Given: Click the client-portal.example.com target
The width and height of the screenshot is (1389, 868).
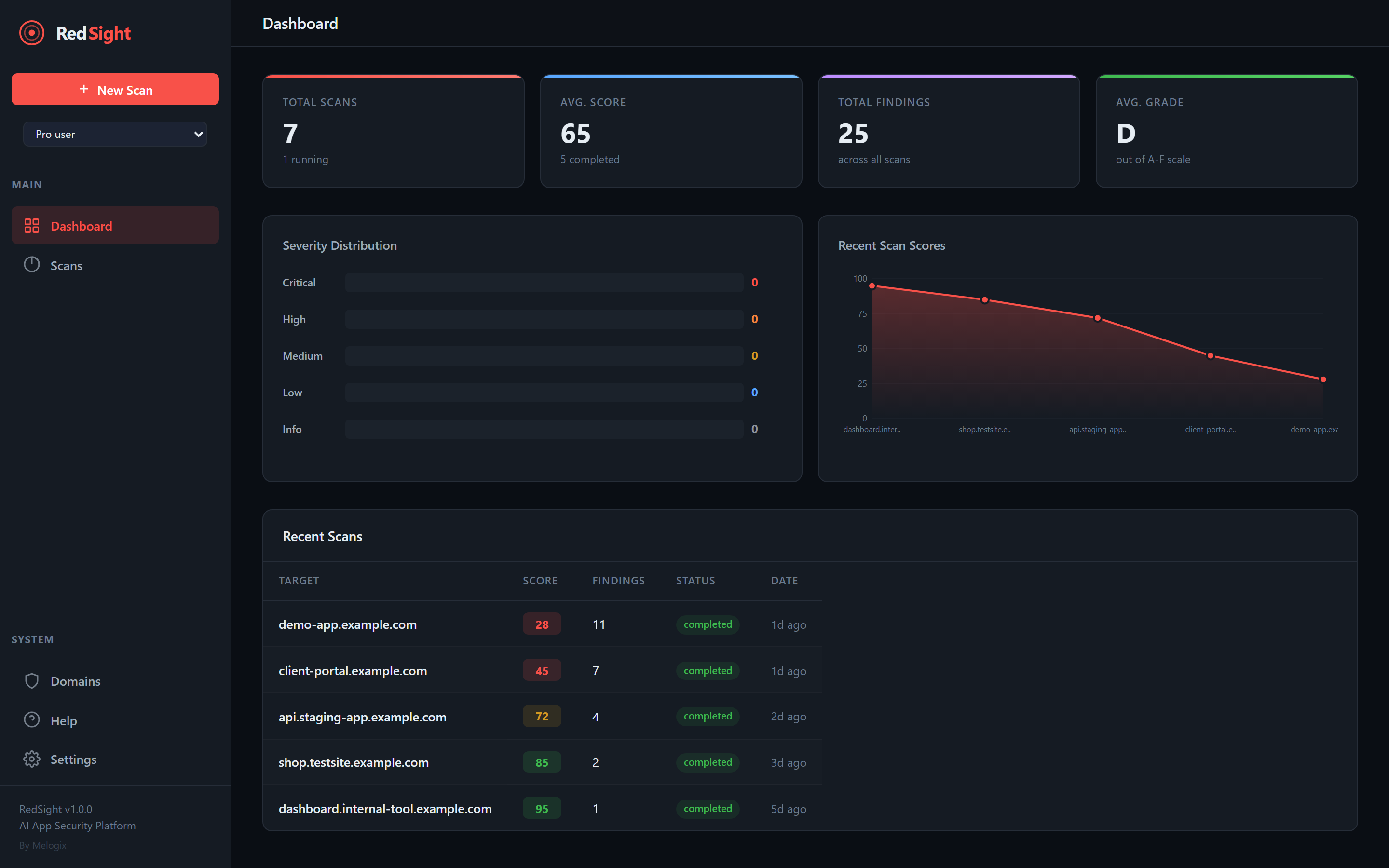Looking at the screenshot, I should 353,670.
